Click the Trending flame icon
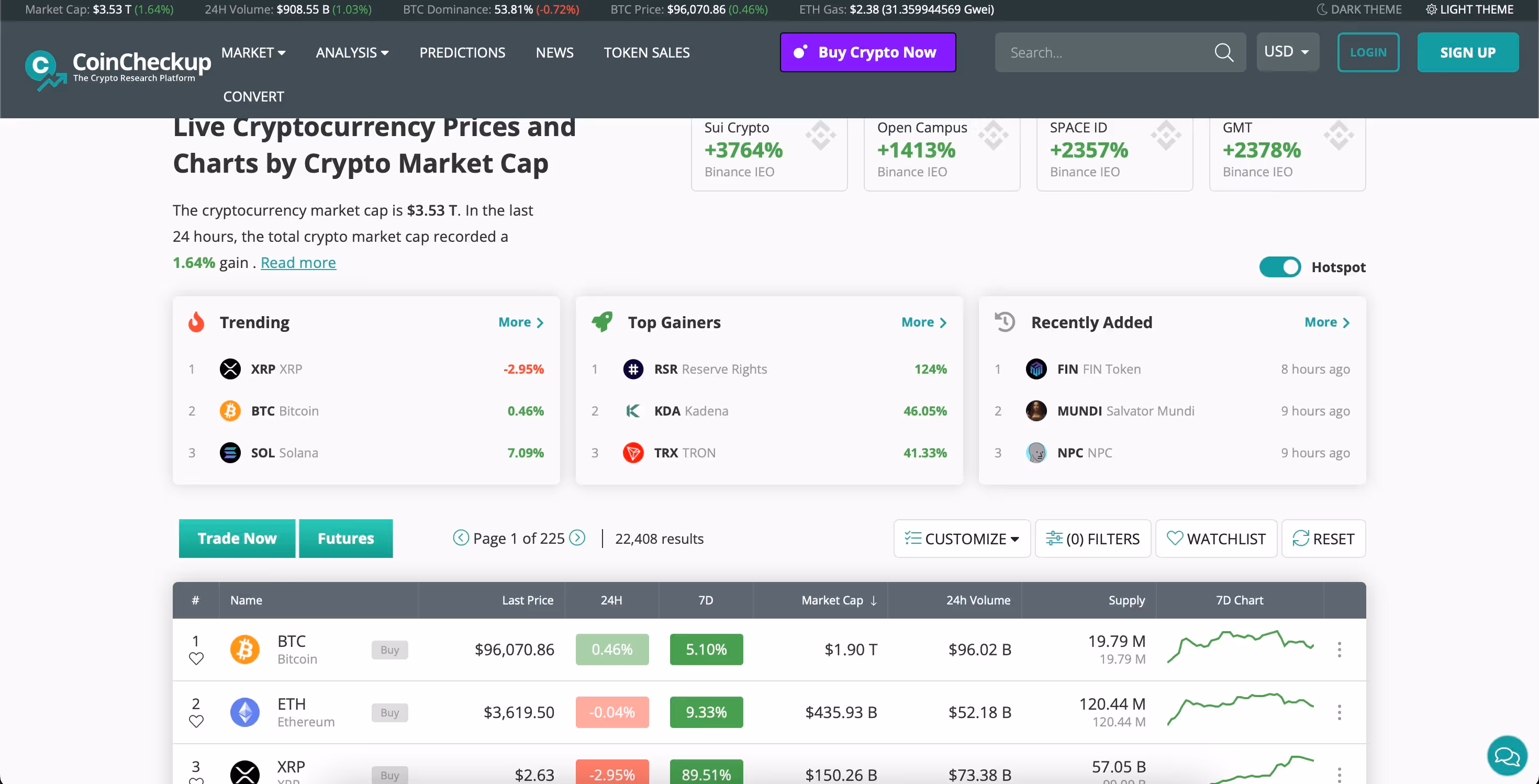The width and height of the screenshot is (1539, 784). [196, 322]
